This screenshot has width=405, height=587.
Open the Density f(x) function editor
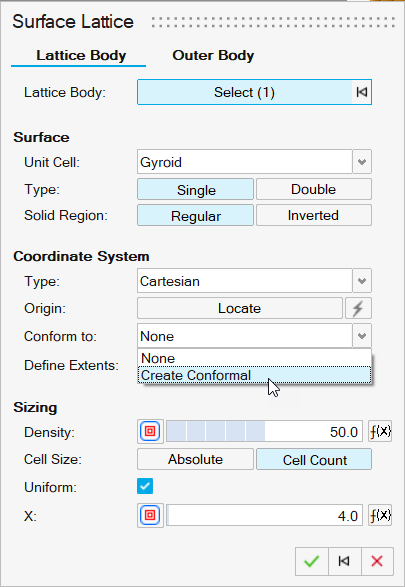pyautogui.click(x=380, y=431)
